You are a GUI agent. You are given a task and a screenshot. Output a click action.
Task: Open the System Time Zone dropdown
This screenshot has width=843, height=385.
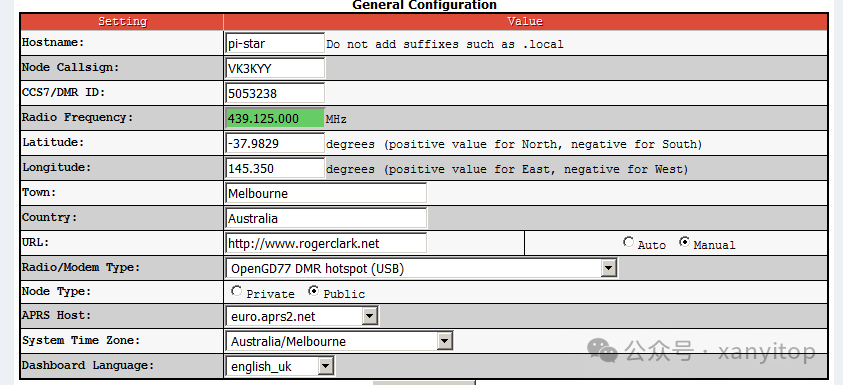[x=444, y=341]
